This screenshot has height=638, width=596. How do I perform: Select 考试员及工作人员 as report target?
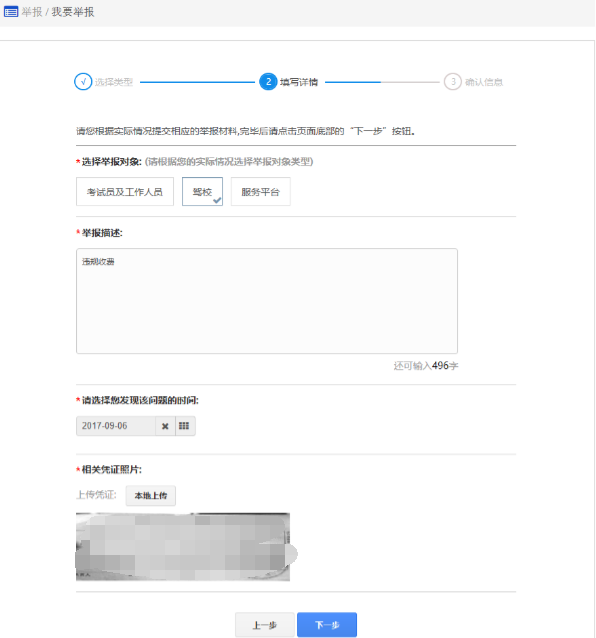tap(124, 192)
